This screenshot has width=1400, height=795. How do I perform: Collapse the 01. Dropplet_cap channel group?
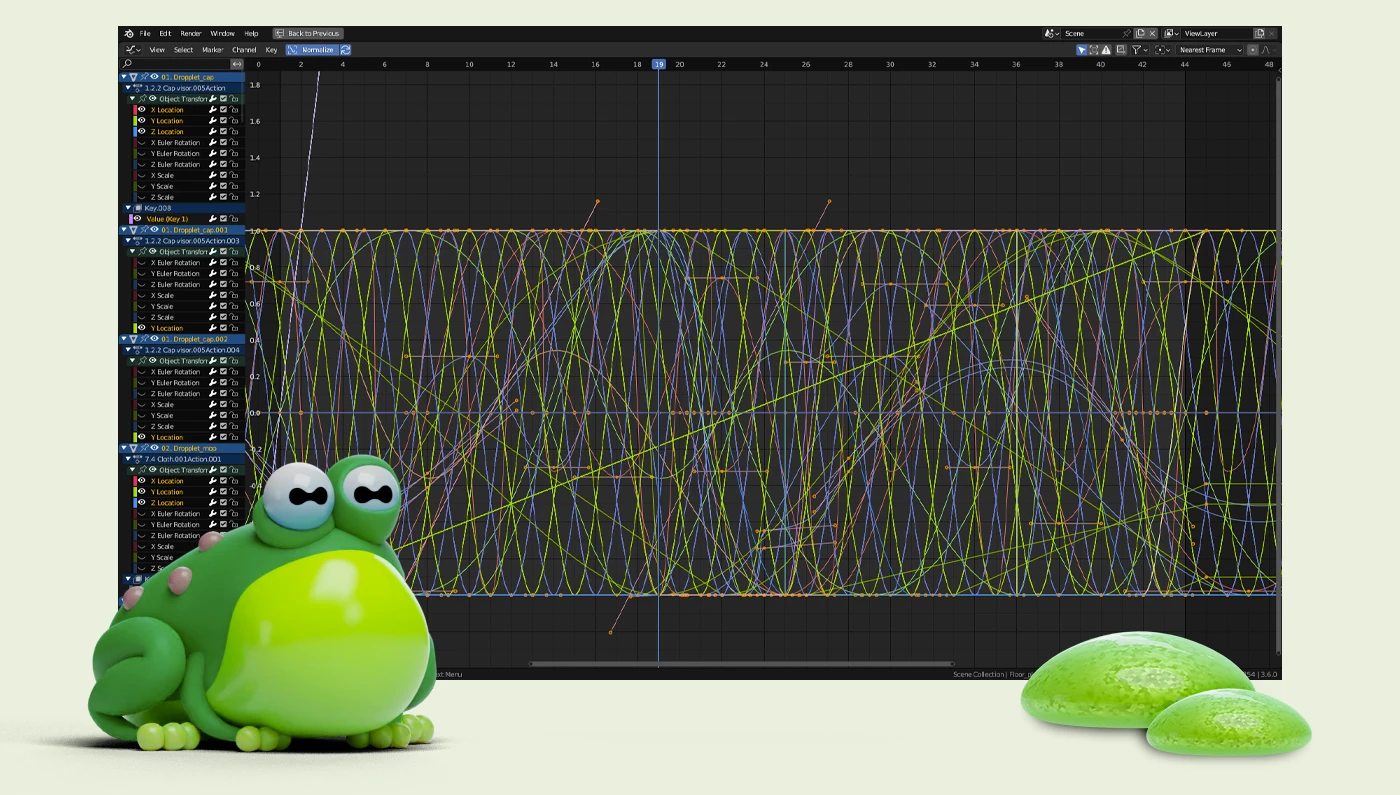(x=124, y=77)
